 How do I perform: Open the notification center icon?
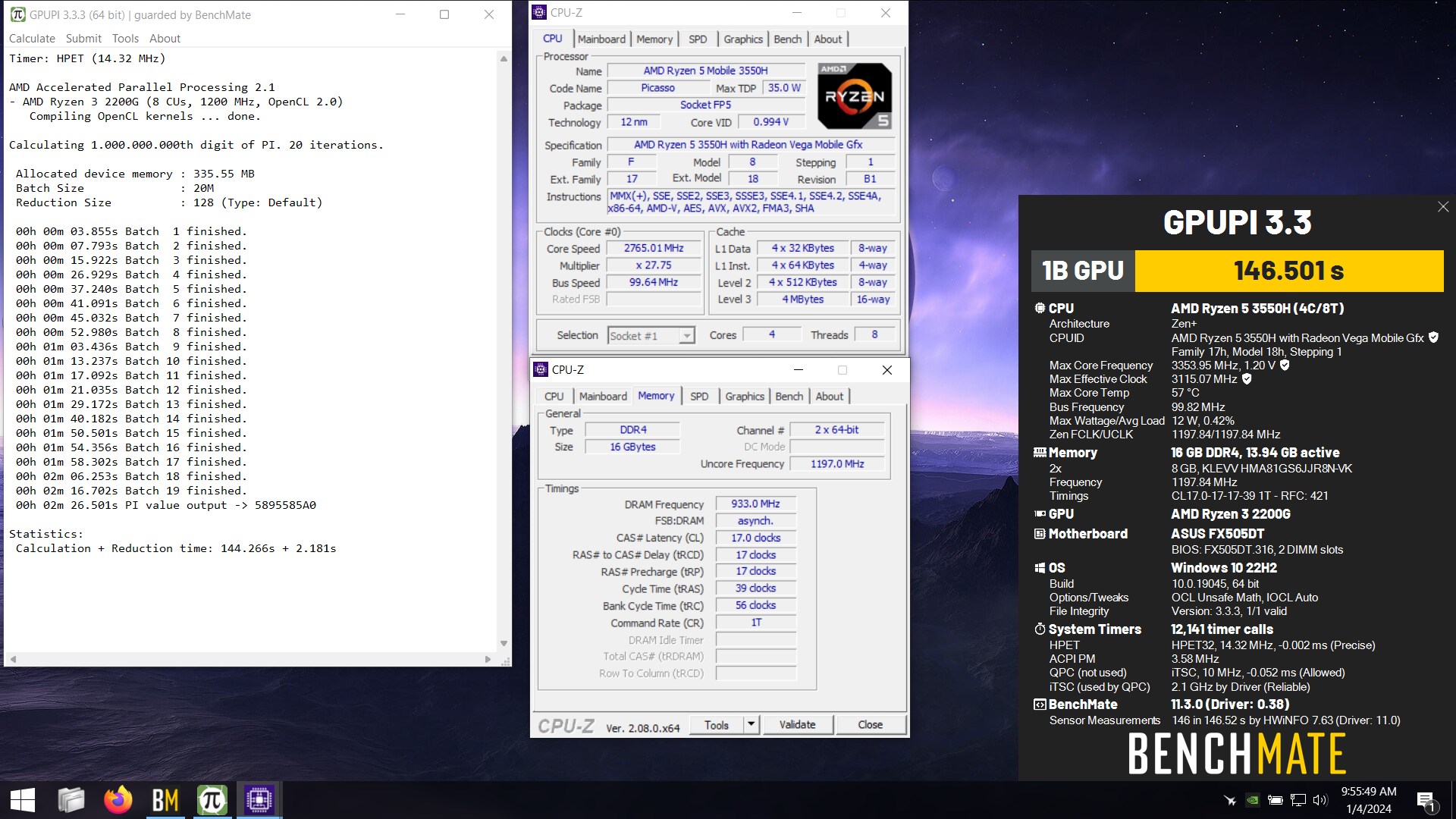[x=1426, y=801]
